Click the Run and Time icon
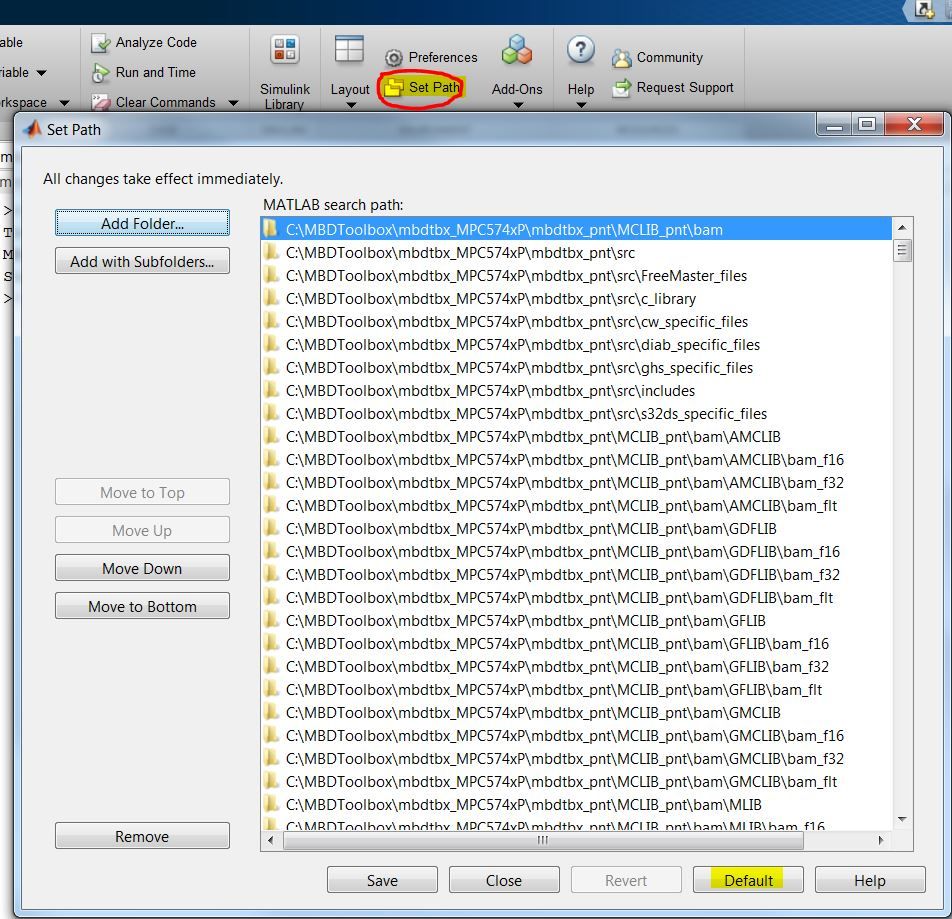 100,72
